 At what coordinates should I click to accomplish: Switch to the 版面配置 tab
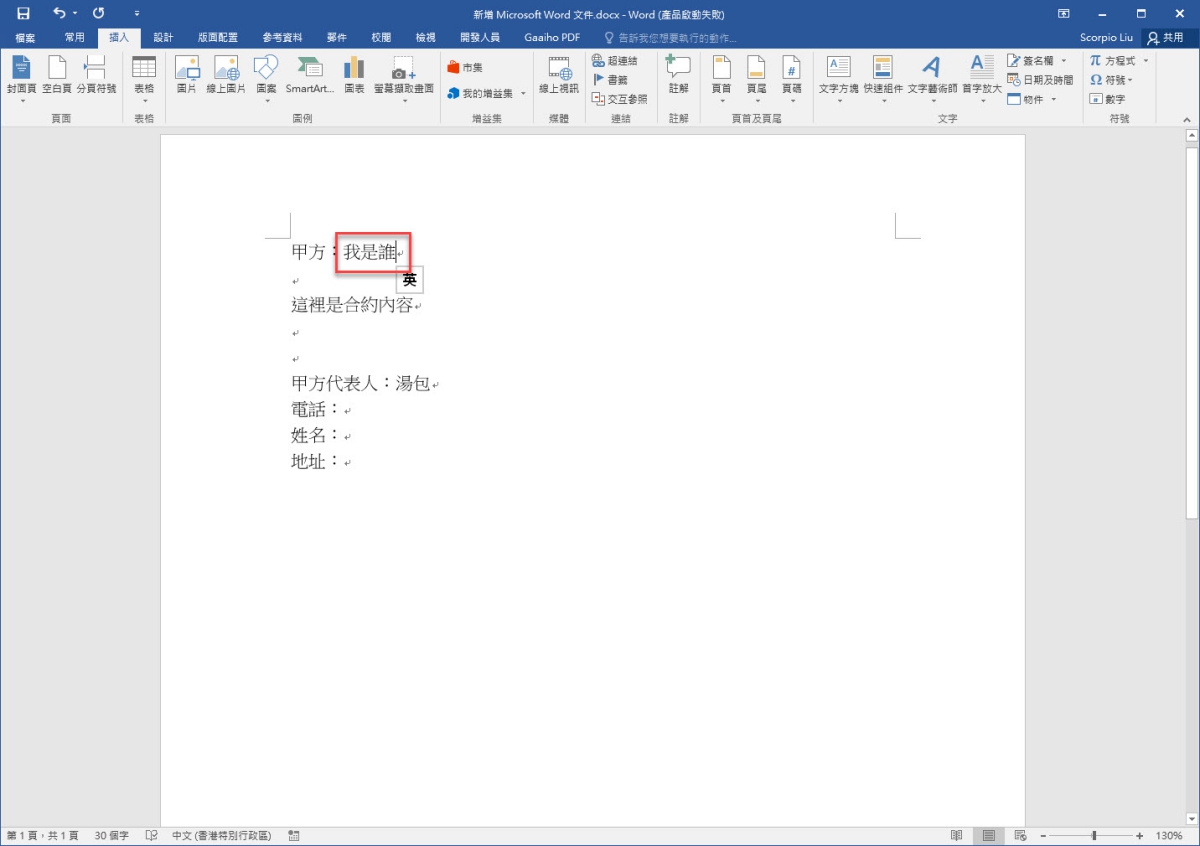click(218, 37)
